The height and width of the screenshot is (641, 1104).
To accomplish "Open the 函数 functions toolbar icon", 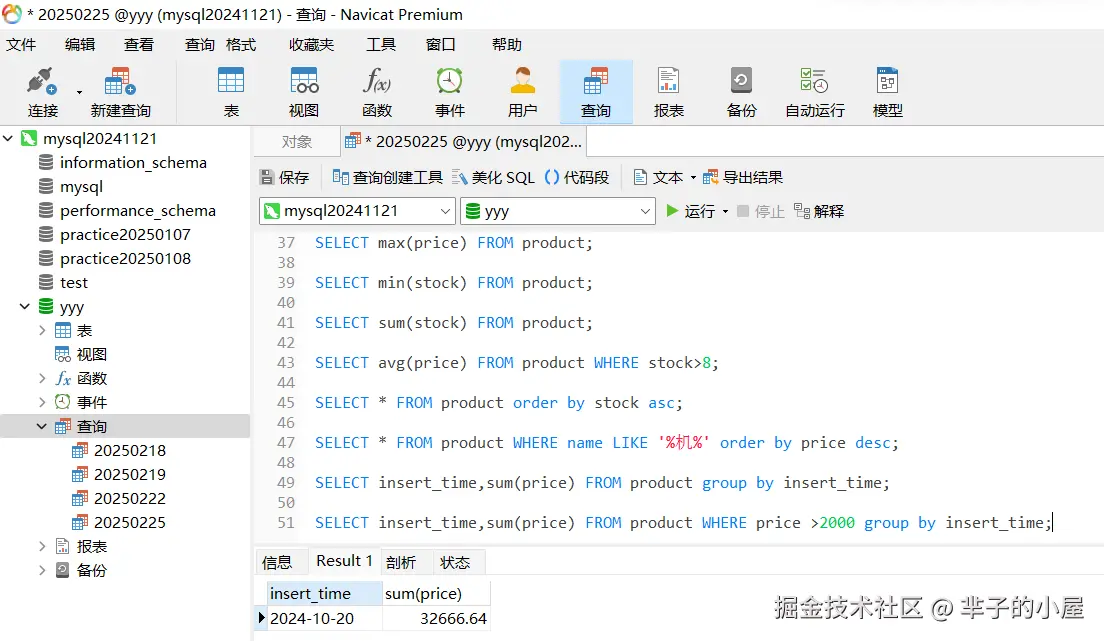I will click(377, 92).
